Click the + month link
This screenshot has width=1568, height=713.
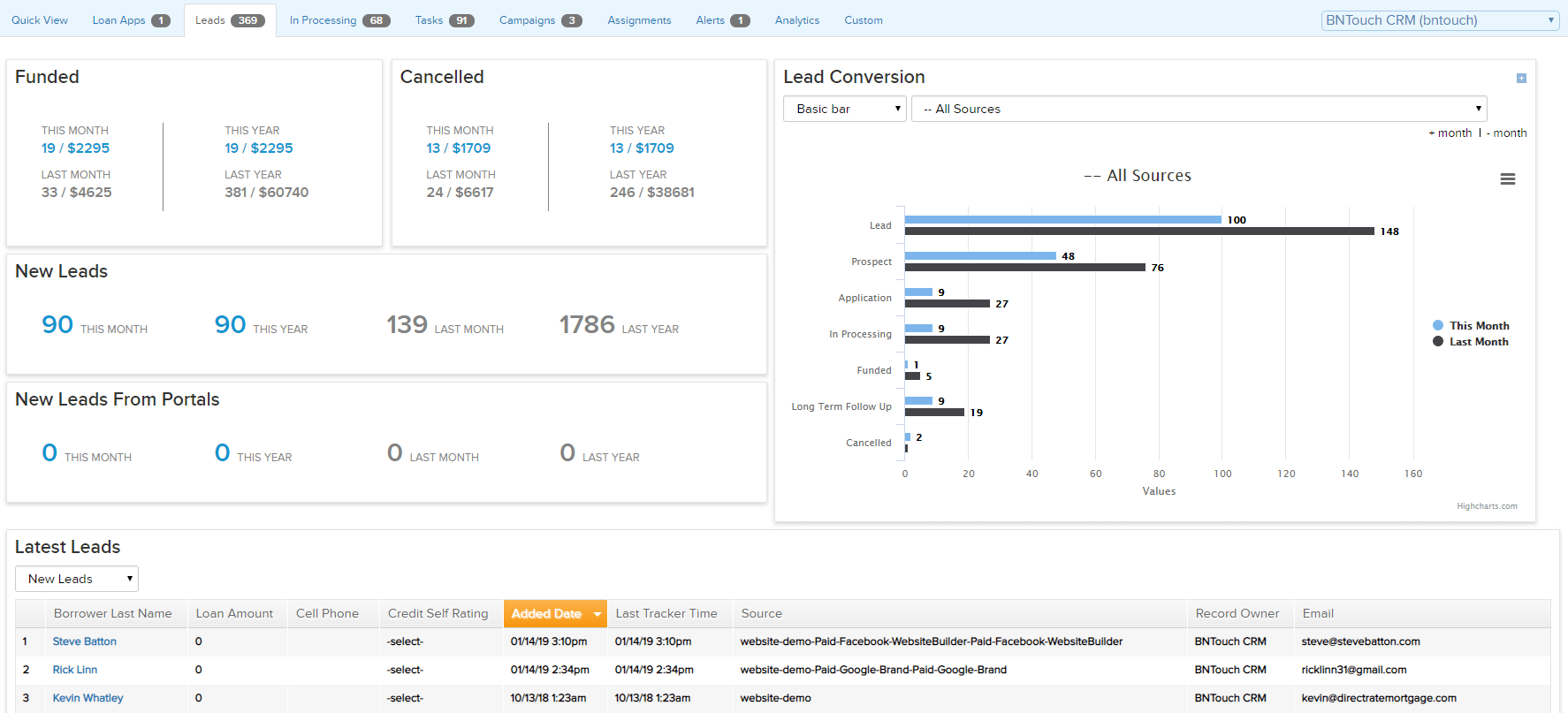tap(1450, 133)
